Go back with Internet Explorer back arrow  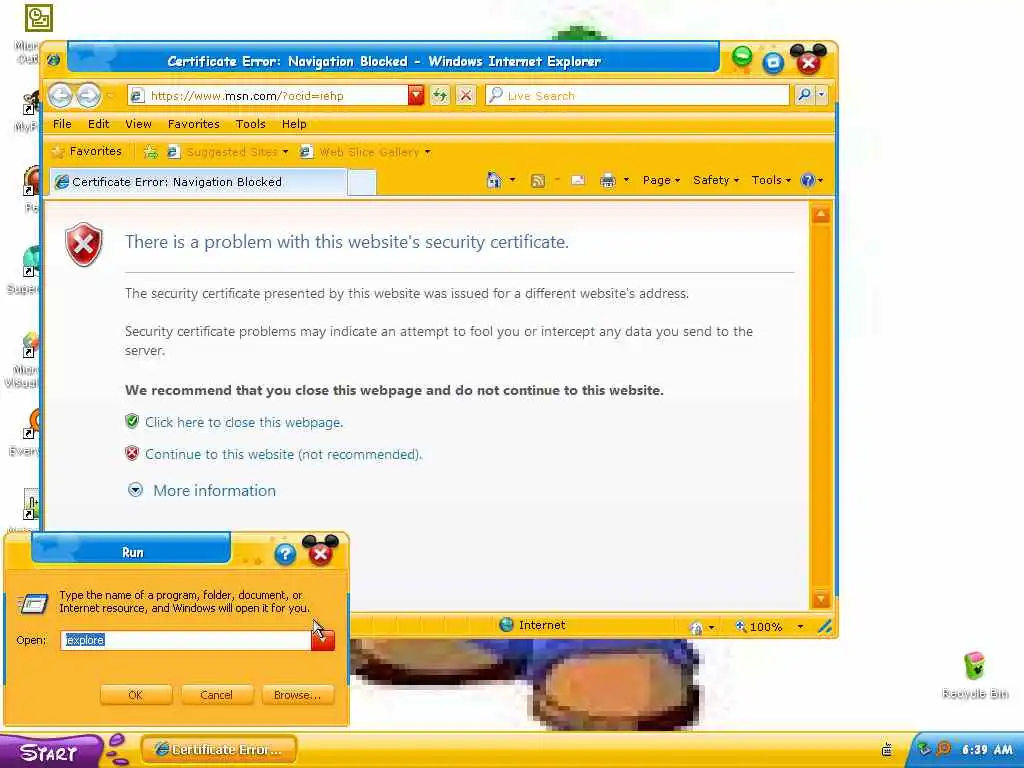click(60, 96)
